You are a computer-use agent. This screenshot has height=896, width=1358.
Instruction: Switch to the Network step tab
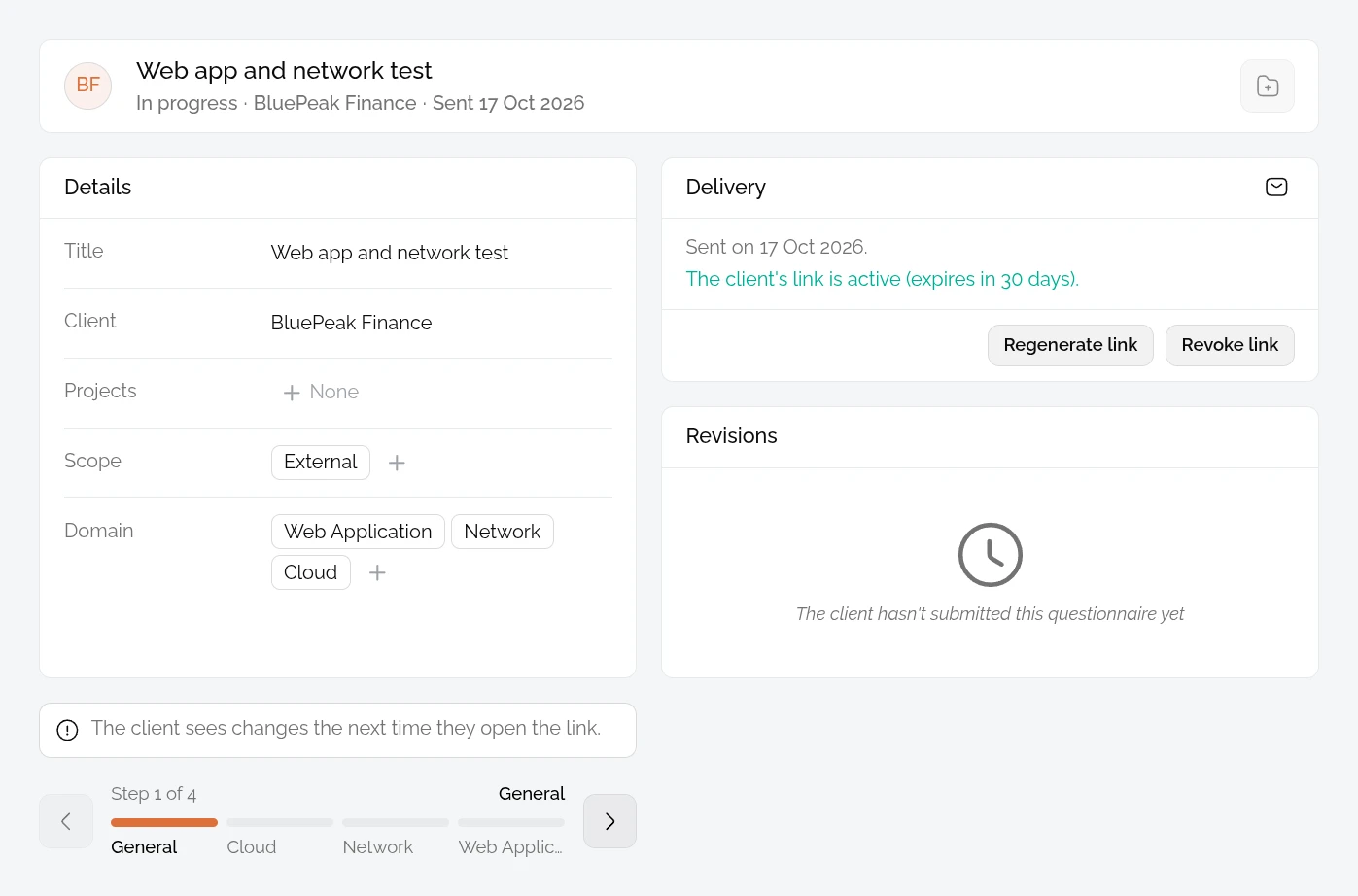378,846
